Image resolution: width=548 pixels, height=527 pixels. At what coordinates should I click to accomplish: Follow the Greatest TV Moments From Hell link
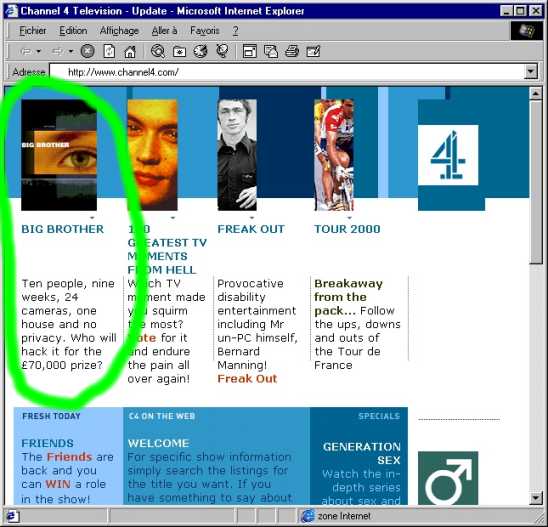[167, 249]
